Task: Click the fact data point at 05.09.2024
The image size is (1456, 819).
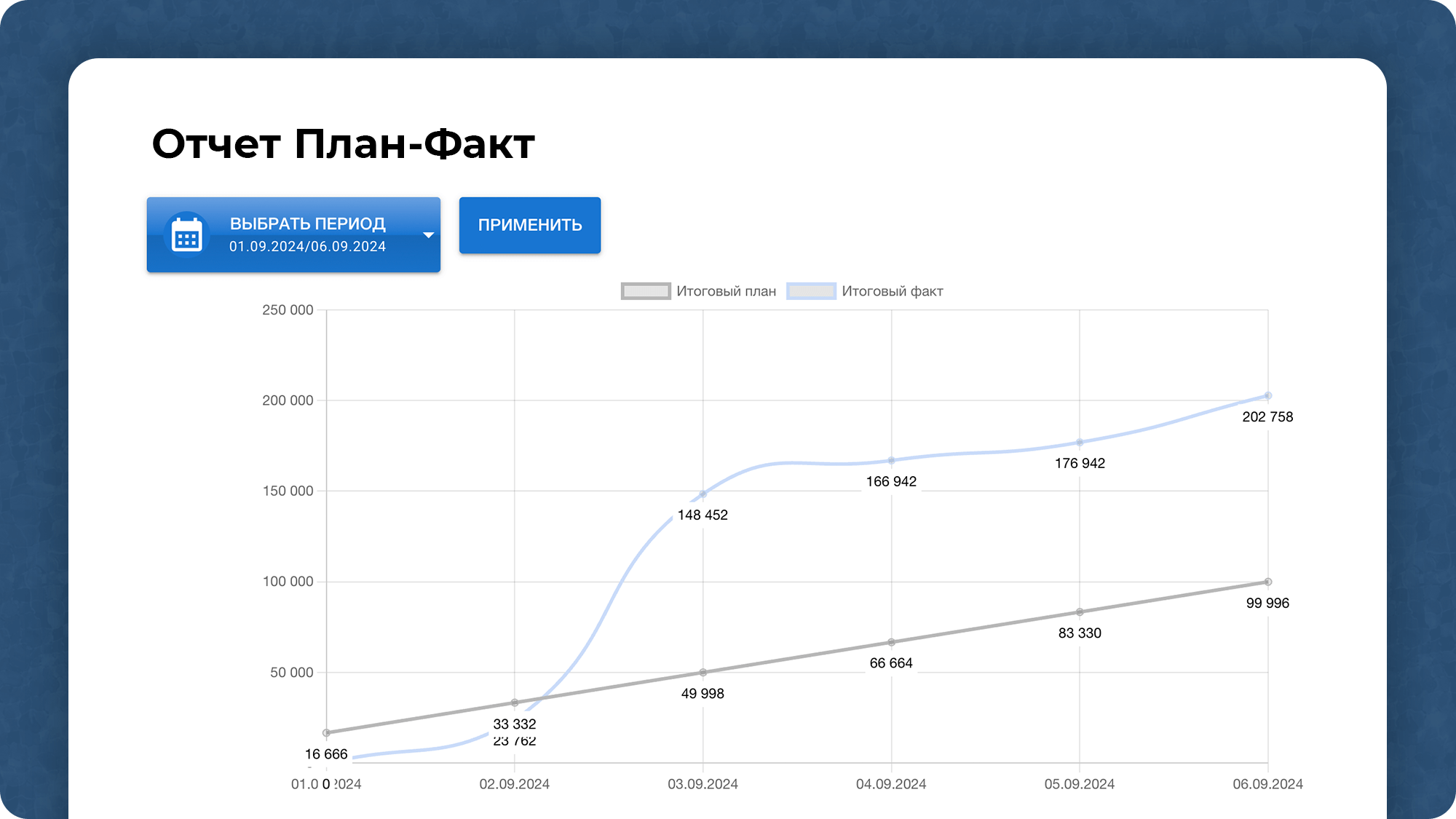Action: (x=1080, y=443)
